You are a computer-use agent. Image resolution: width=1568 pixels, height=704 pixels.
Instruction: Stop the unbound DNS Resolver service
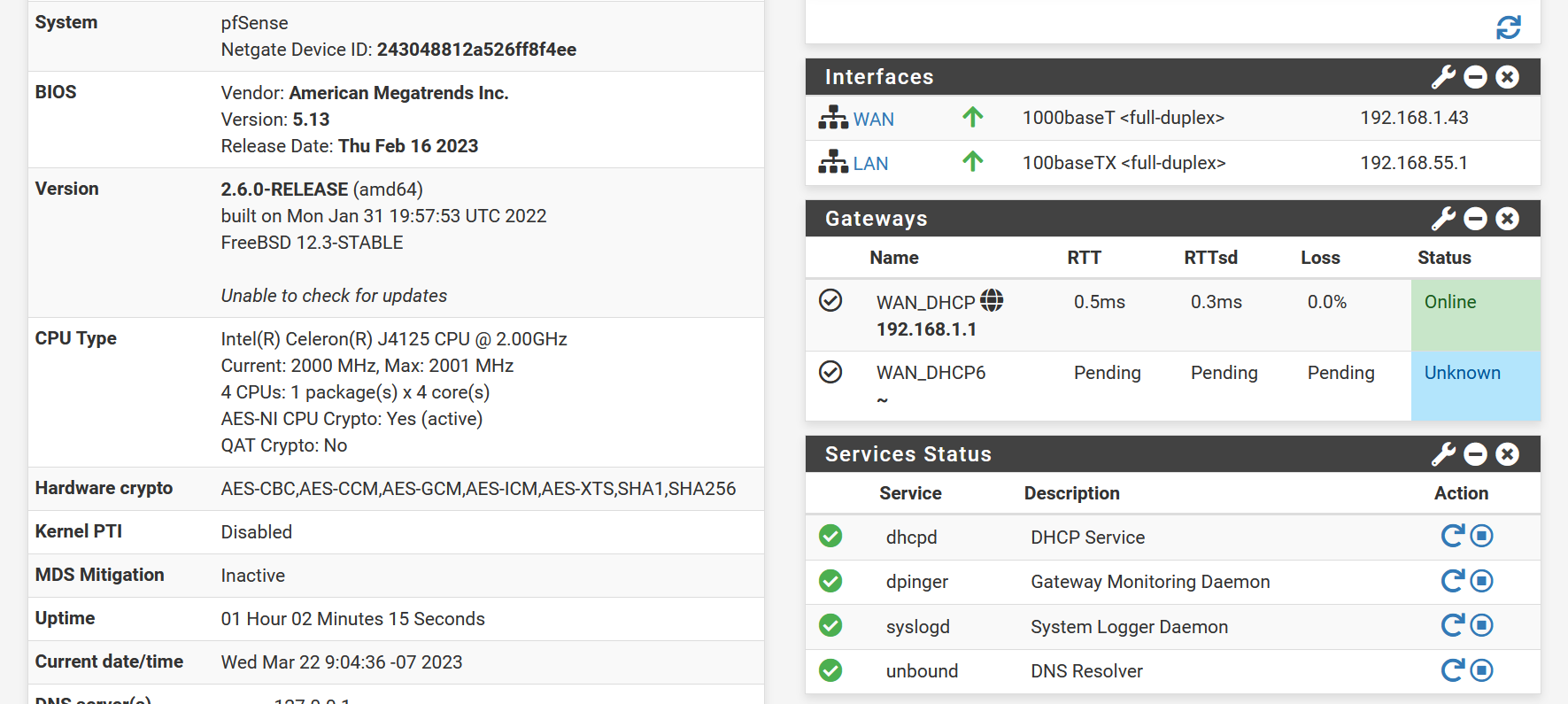(x=1482, y=670)
